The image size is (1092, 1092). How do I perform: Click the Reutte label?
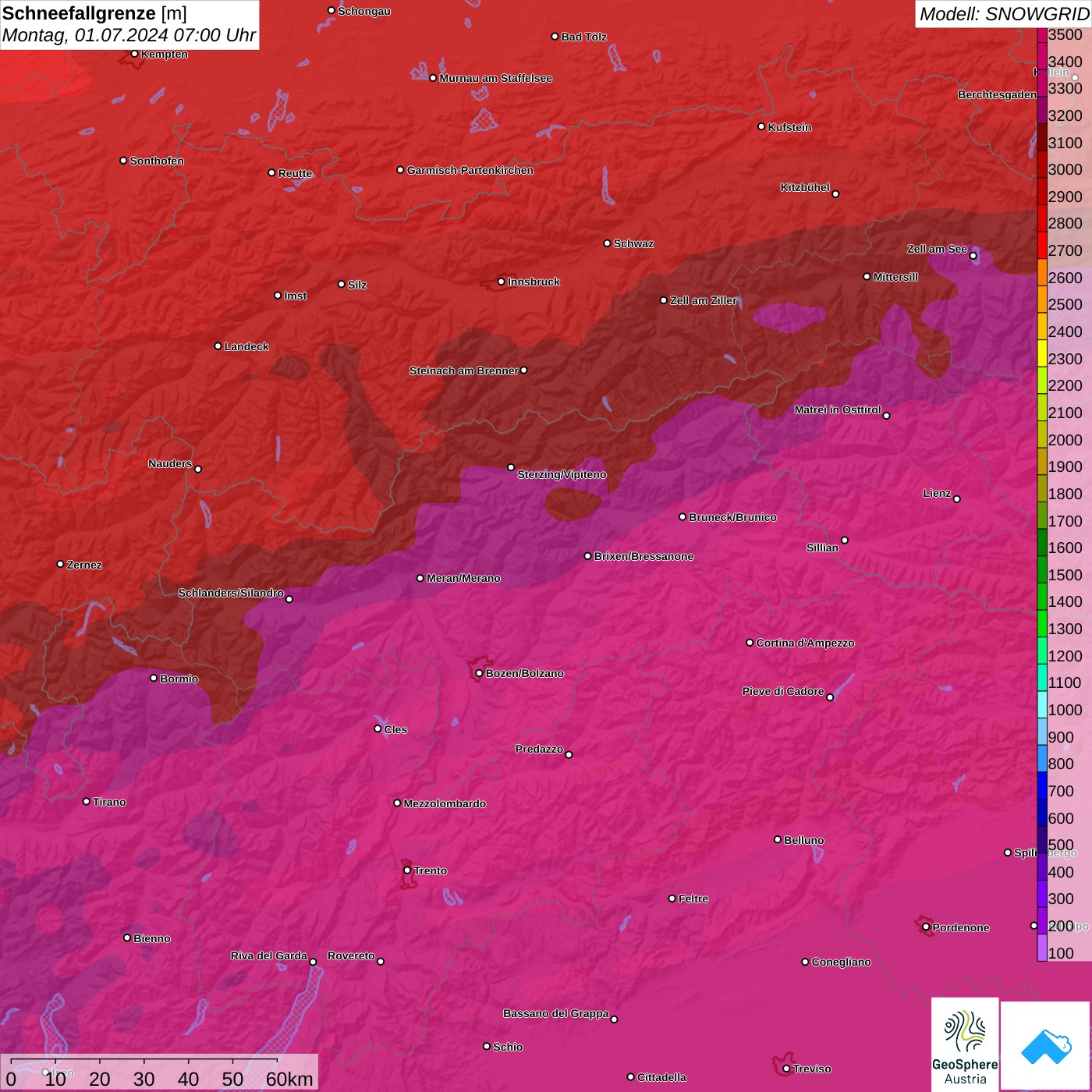click(x=295, y=173)
